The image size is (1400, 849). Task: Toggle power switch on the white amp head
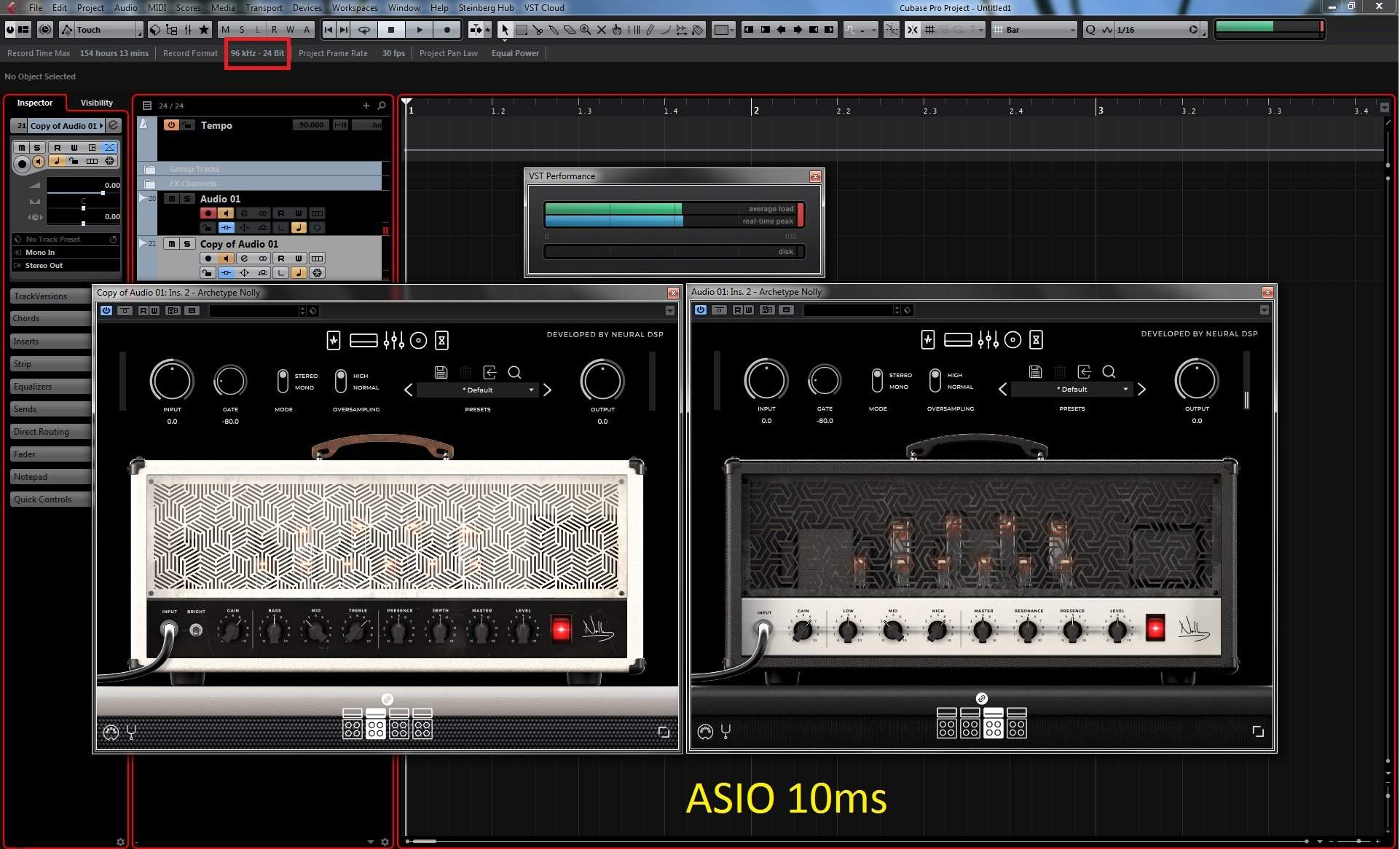click(x=561, y=629)
